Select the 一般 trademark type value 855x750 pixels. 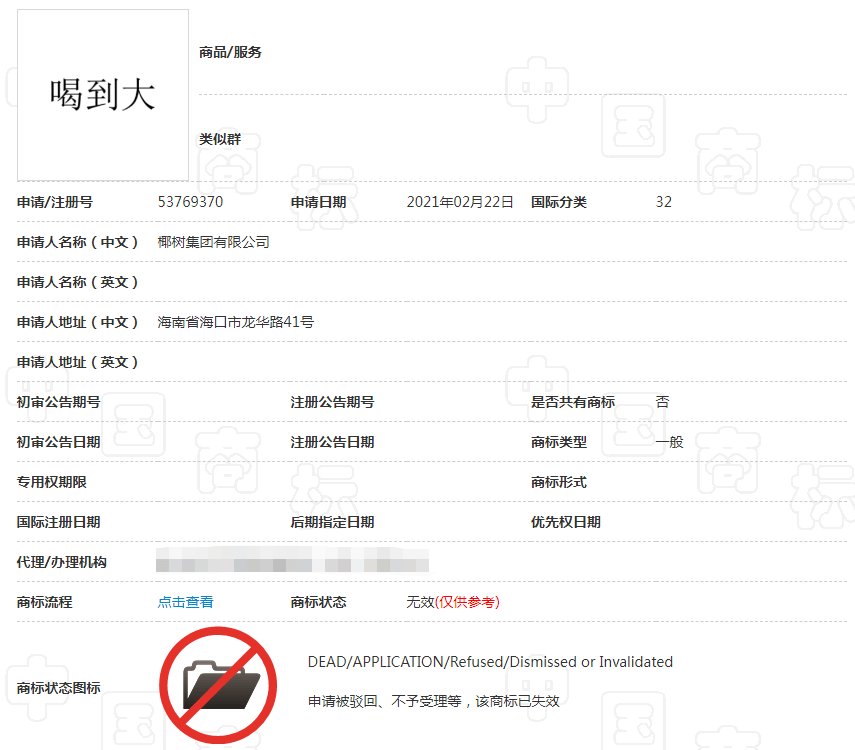[670, 442]
